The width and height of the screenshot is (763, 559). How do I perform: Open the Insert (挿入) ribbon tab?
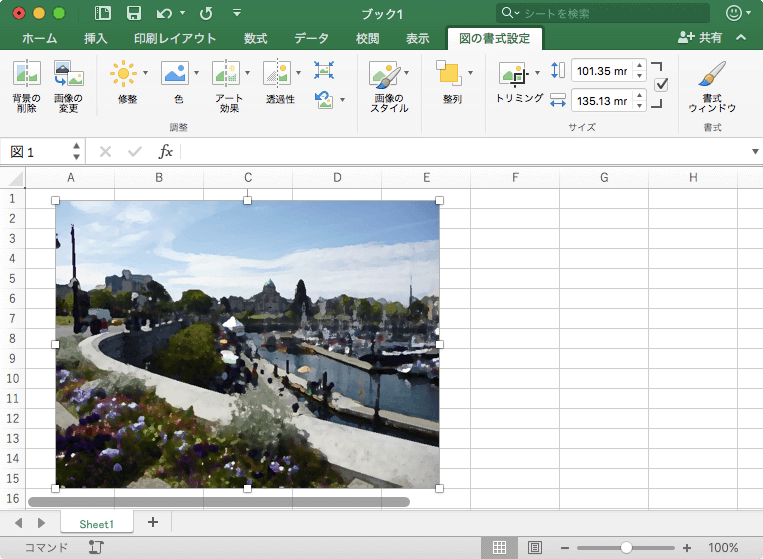tap(96, 39)
